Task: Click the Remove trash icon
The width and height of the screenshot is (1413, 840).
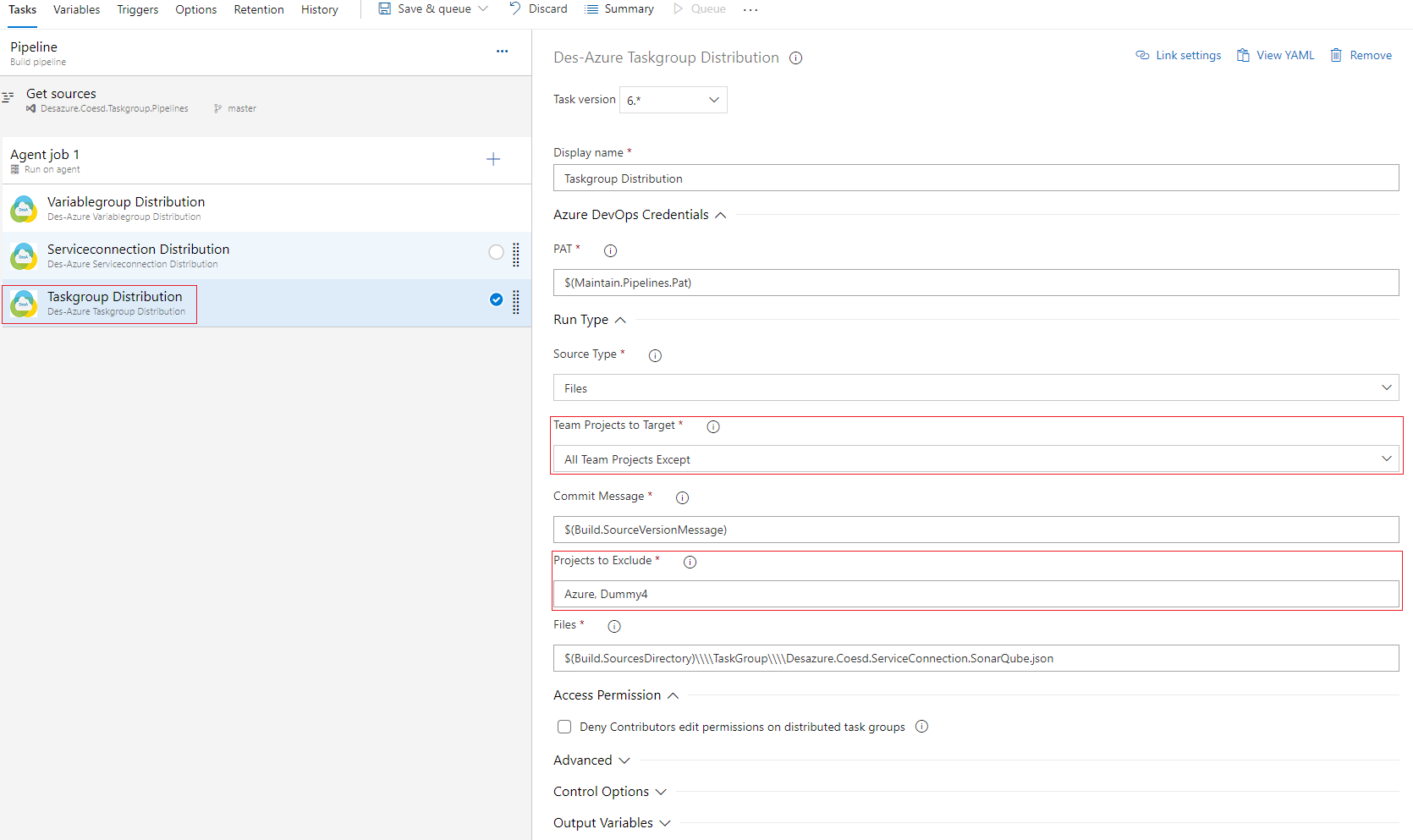Action: (1336, 55)
